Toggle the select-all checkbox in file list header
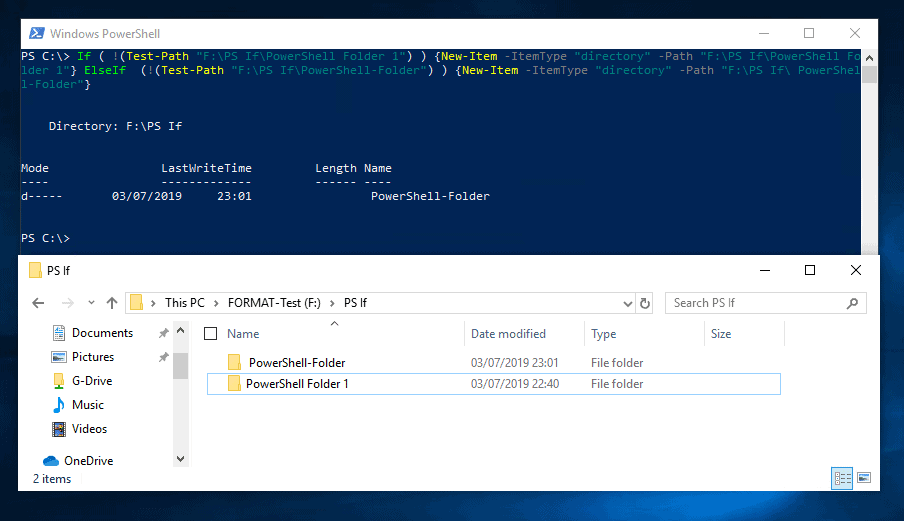The height and width of the screenshot is (521, 904). 211,334
